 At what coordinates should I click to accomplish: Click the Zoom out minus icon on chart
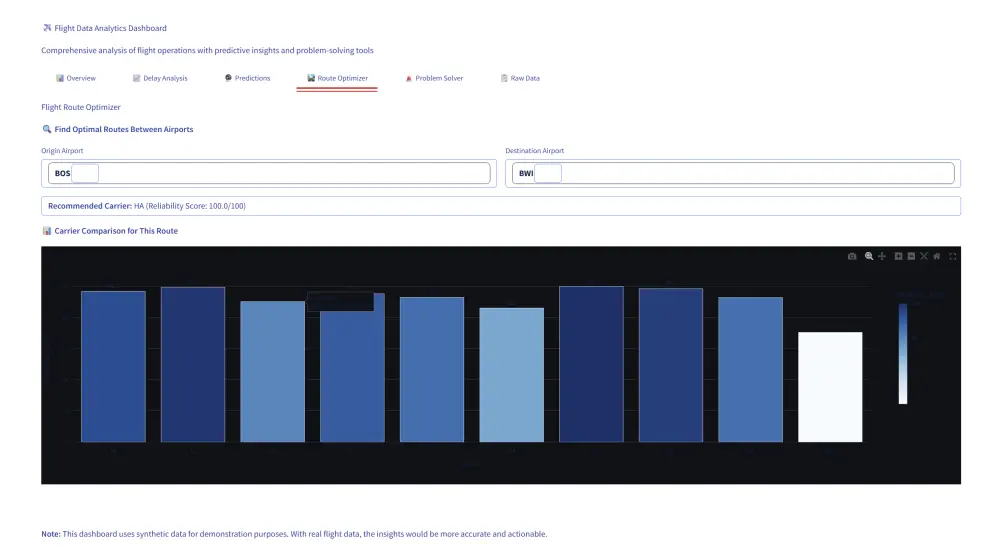[911, 256]
